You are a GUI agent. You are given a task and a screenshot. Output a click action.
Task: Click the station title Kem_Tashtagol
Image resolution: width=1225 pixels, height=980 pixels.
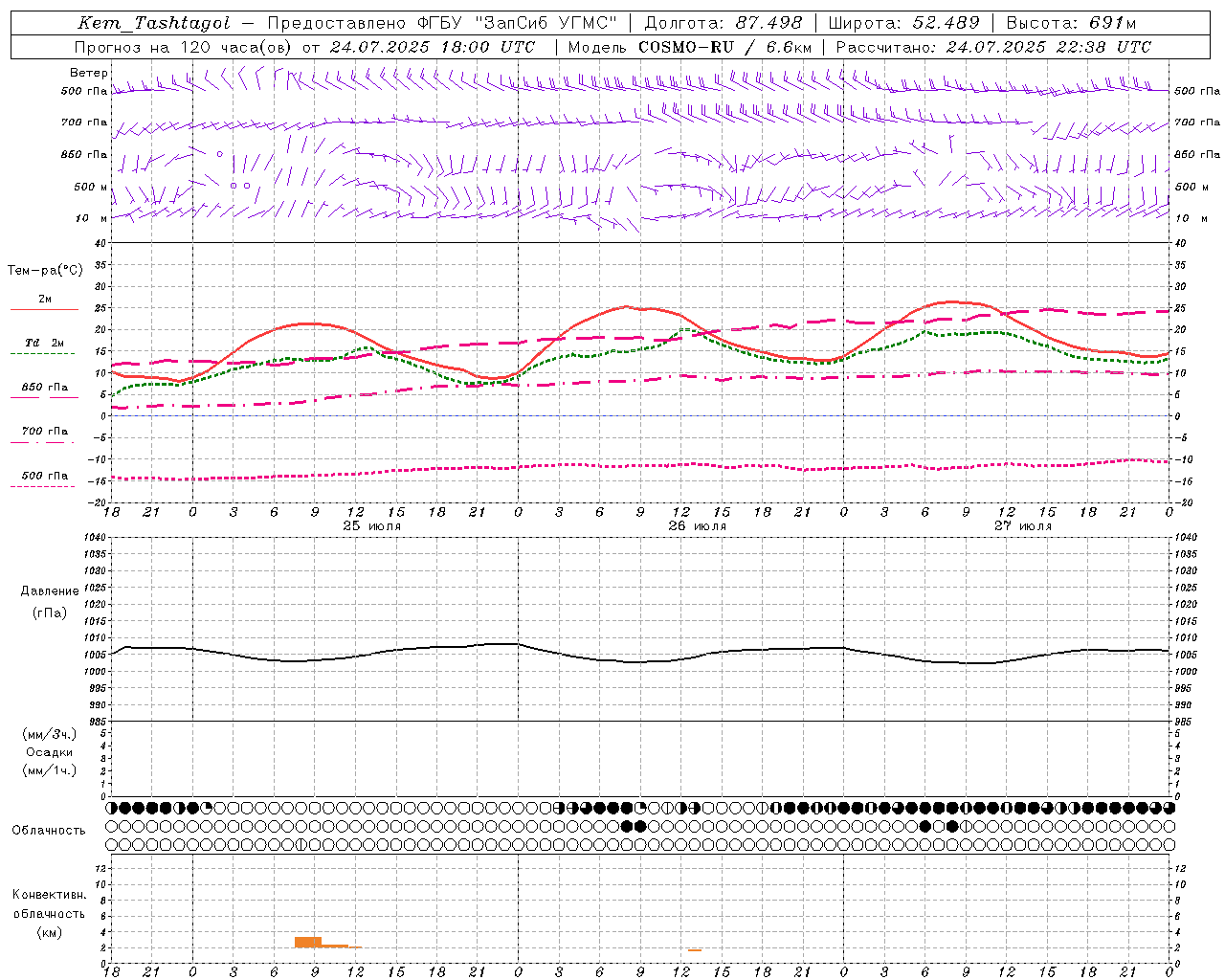pos(154,23)
